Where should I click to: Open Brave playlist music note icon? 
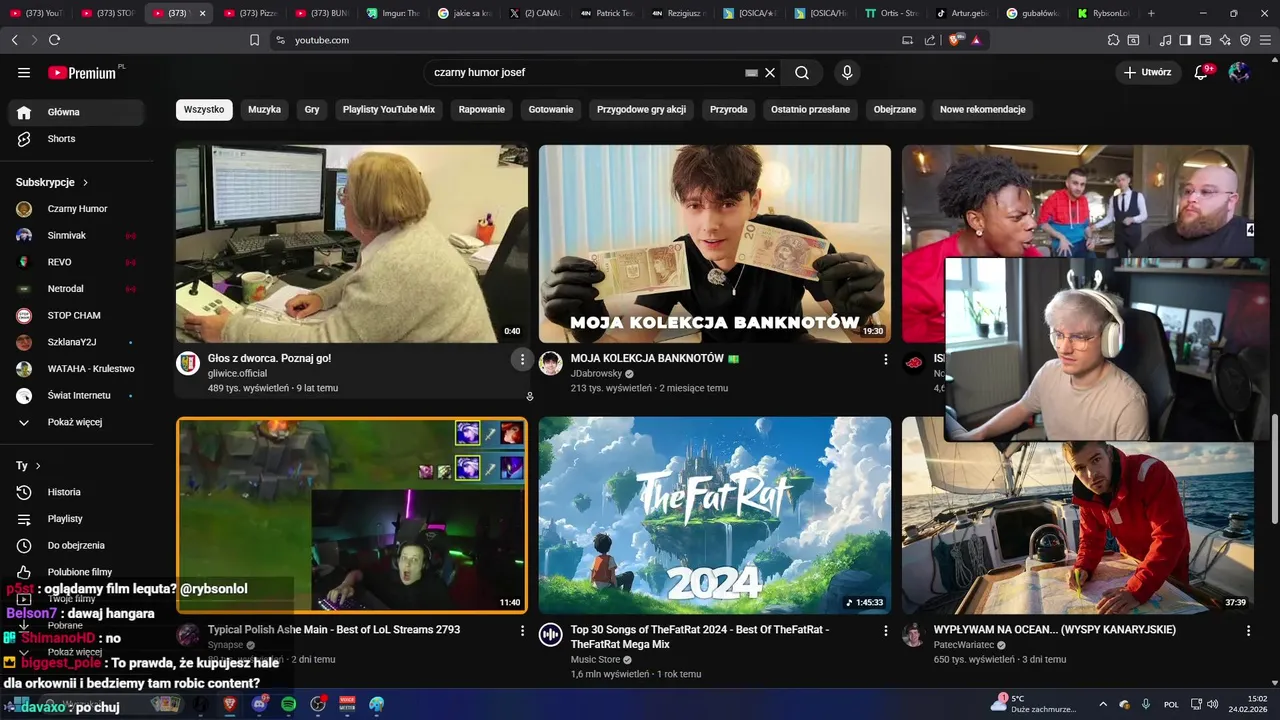[1165, 40]
